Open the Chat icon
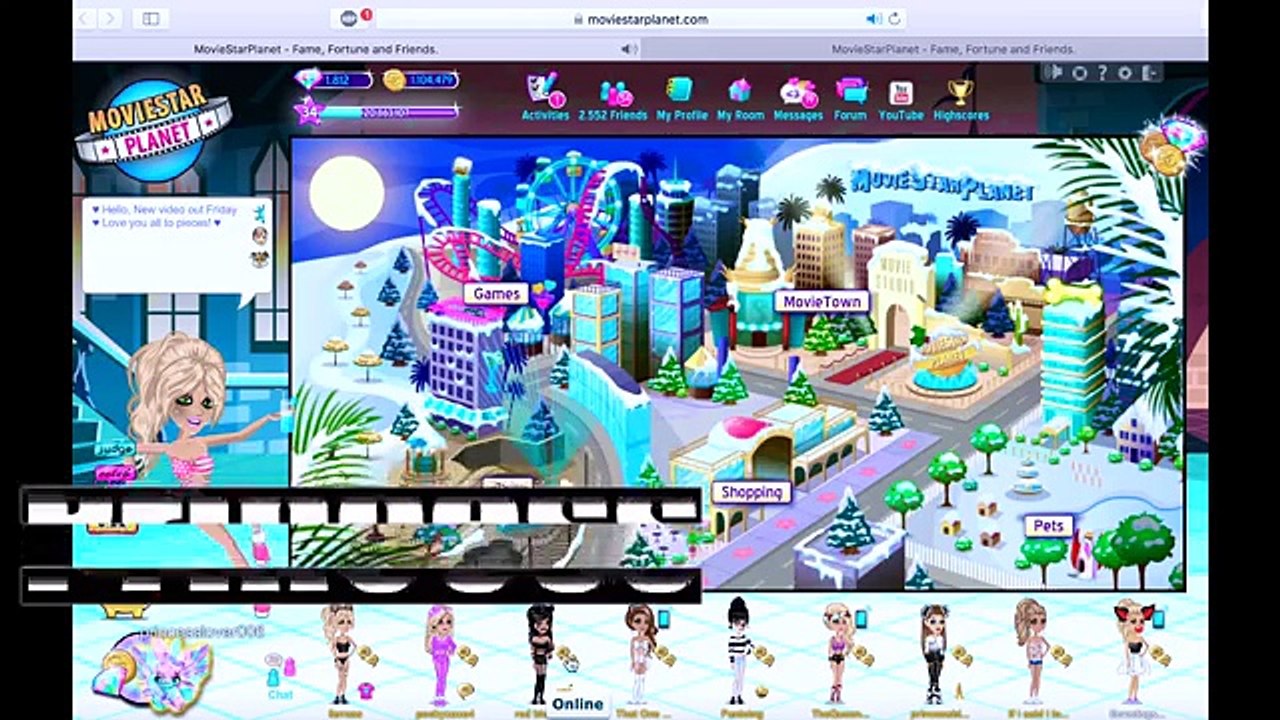 278,678
